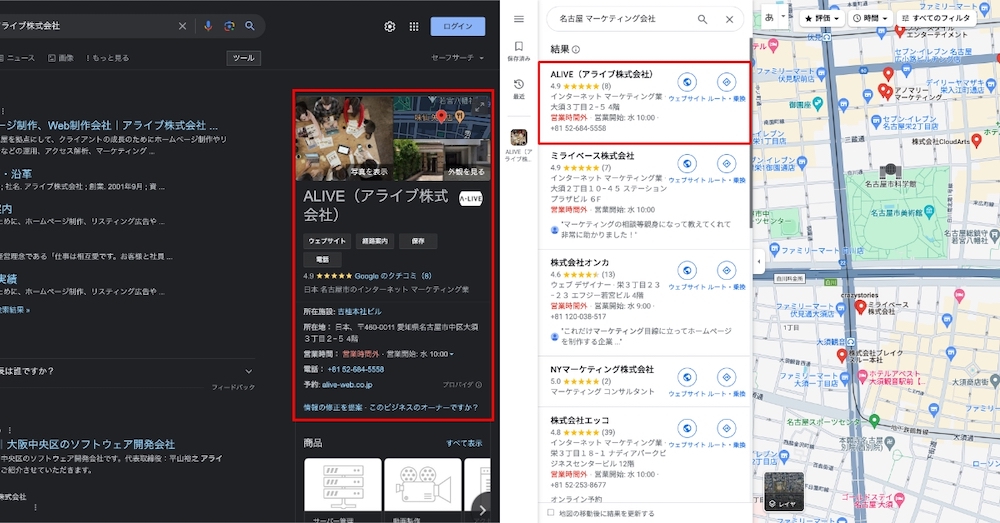Click route icon for 株式会社エッコ
Viewport: 1000px width, 523px height.
point(726,428)
